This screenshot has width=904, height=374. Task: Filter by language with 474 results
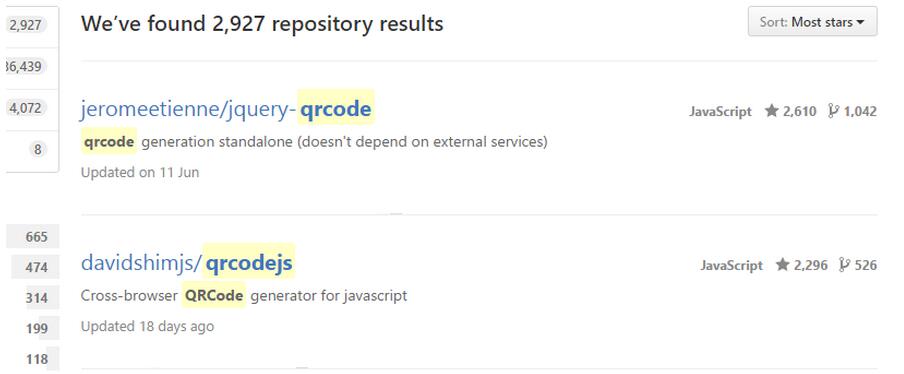click(x=36, y=267)
